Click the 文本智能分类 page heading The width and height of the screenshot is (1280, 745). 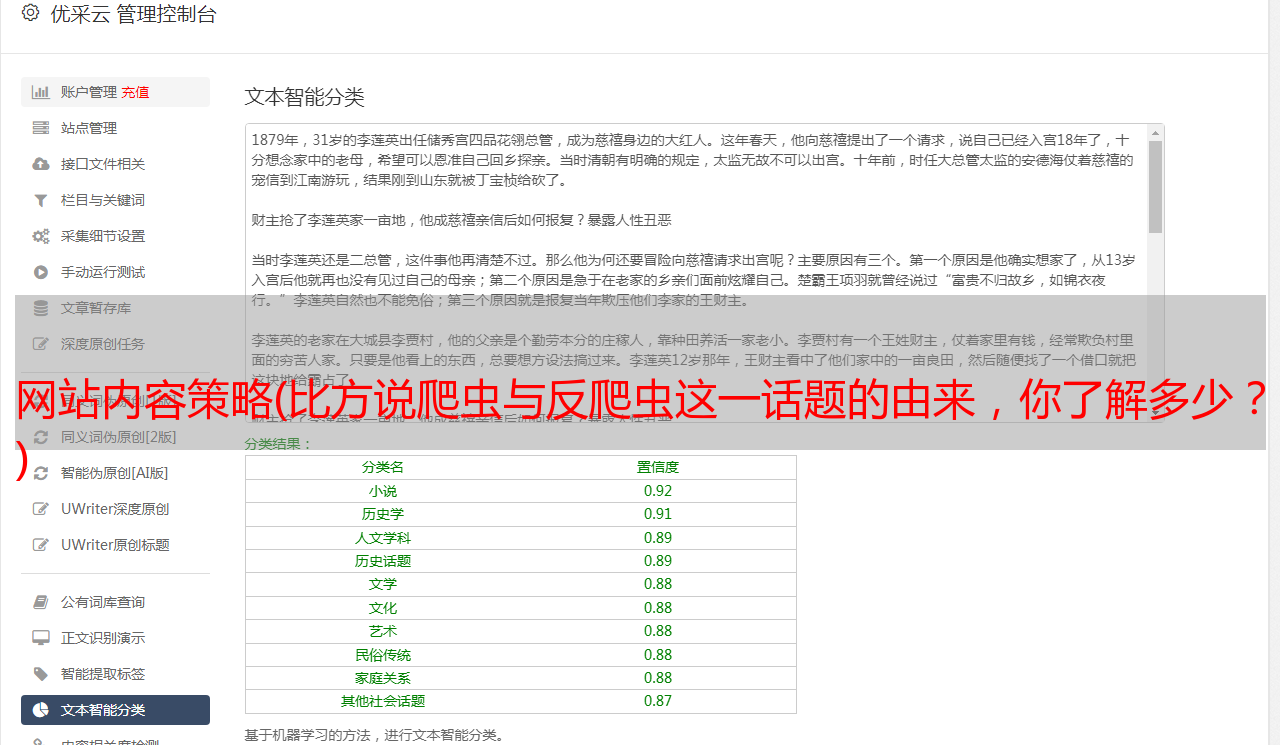point(305,97)
